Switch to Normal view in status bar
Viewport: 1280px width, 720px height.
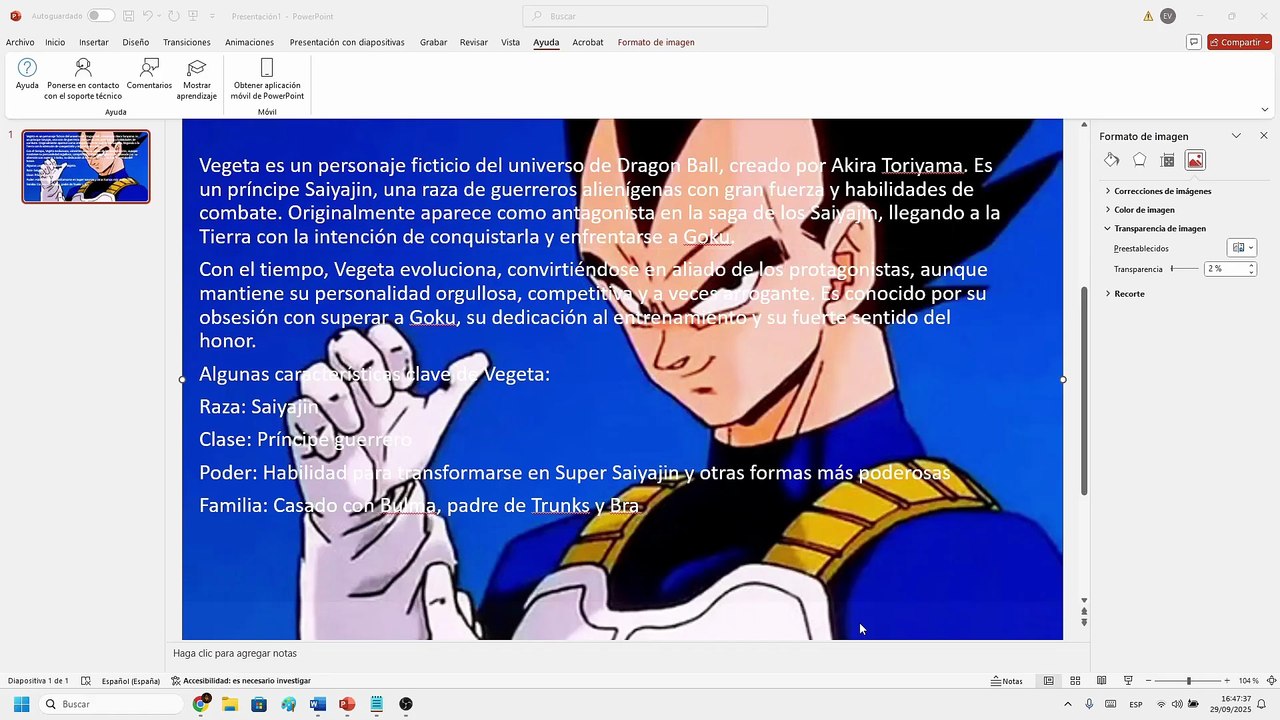coord(1048,681)
